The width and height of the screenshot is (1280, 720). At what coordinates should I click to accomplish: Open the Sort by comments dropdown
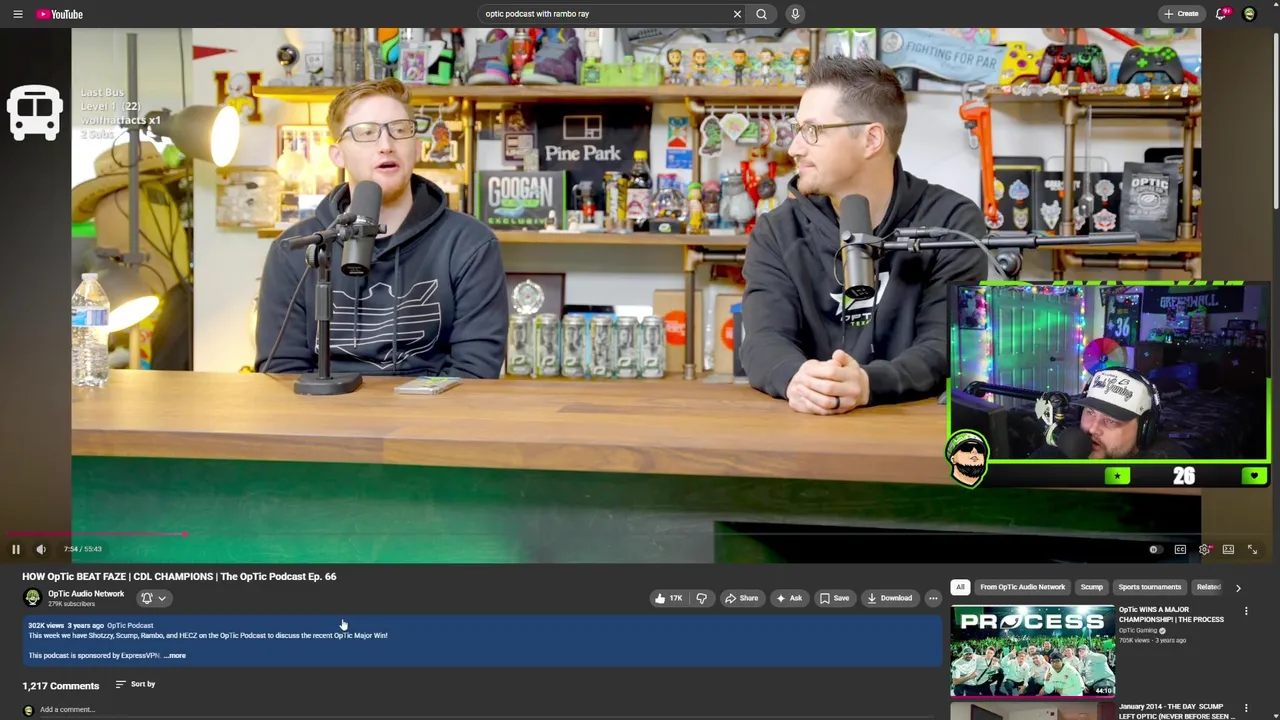click(135, 684)
